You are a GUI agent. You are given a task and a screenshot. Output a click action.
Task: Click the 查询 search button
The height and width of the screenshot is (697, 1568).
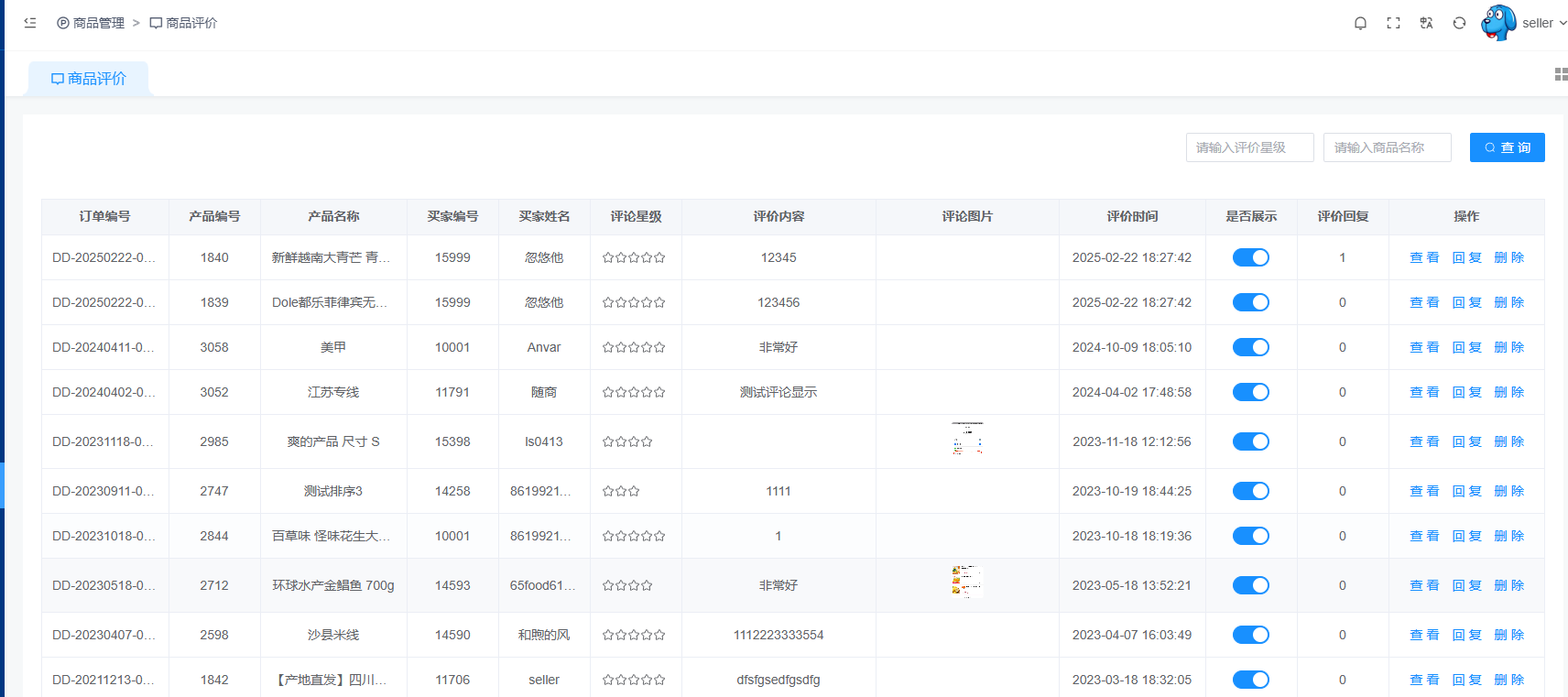point(1507,147)
